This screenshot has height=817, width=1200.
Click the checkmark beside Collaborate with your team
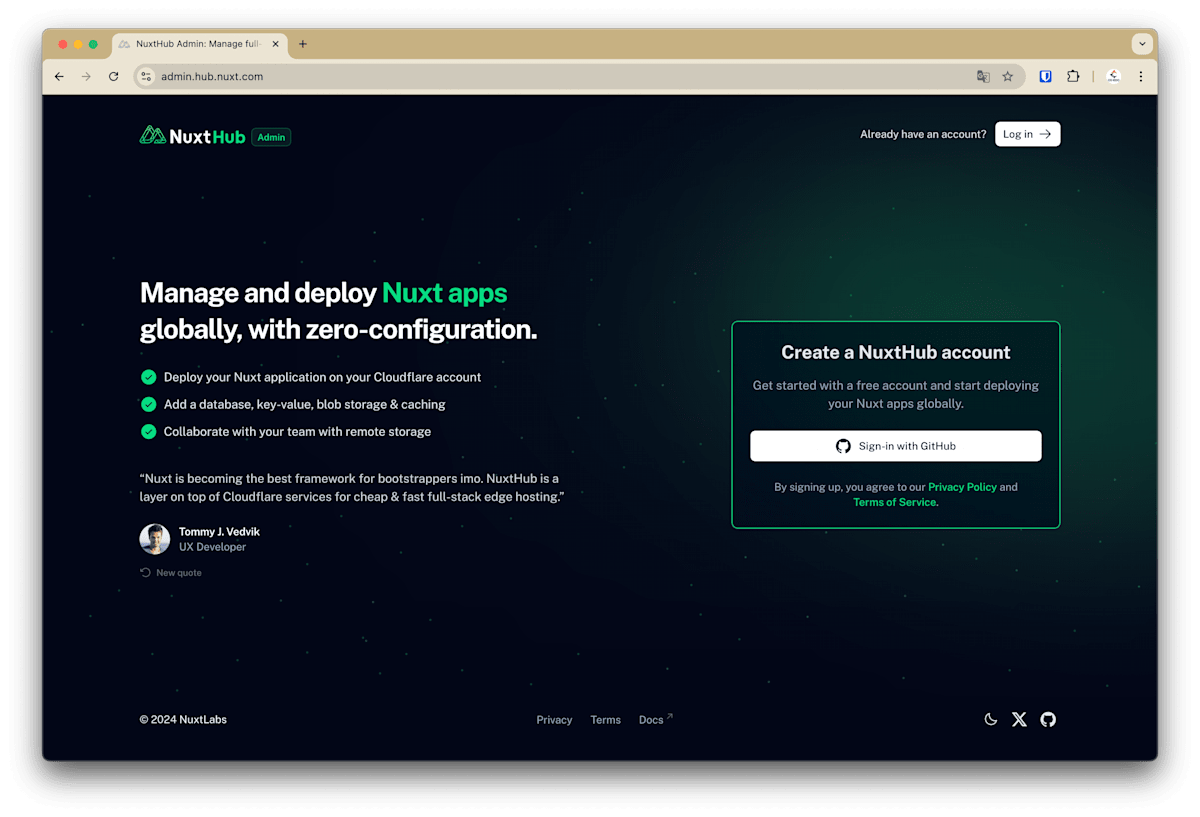[148, 431]
